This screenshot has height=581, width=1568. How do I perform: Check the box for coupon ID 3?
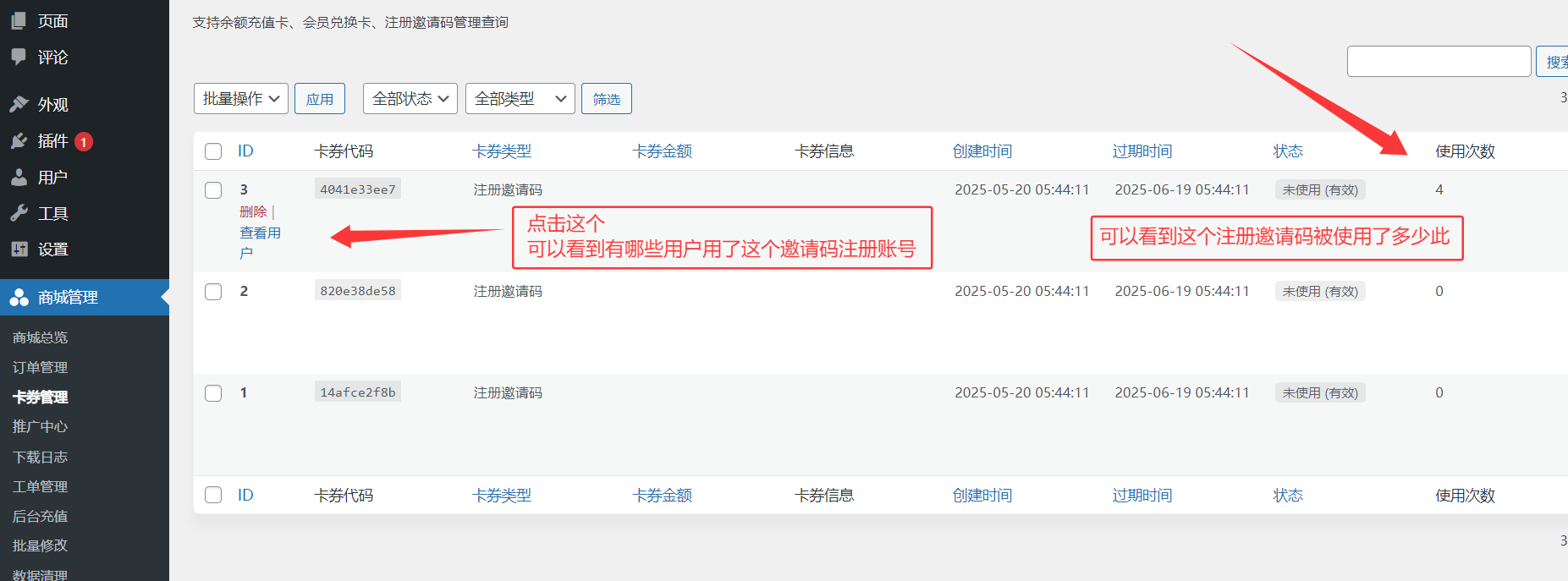pos(213,190)
